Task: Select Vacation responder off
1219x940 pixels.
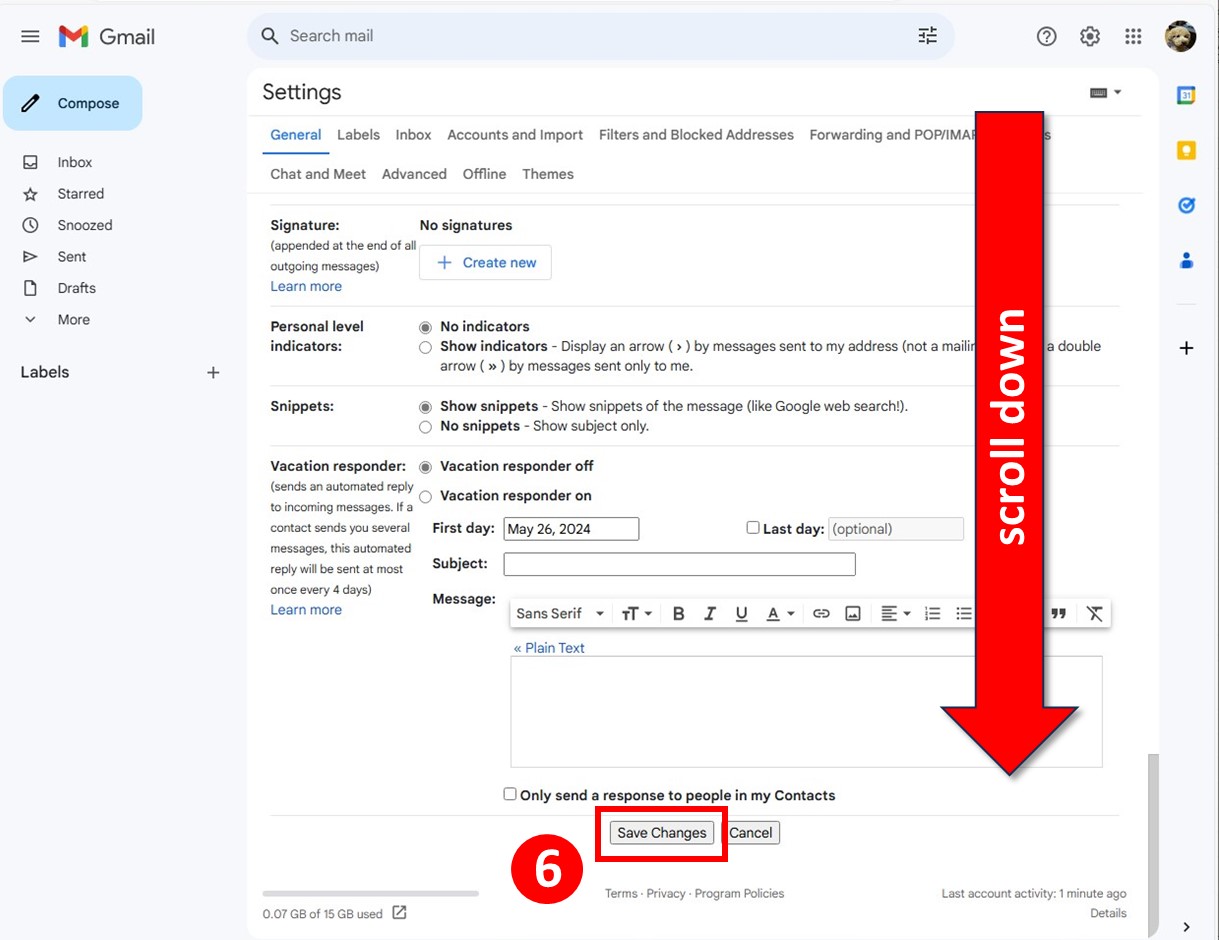Action: [426, 467]
